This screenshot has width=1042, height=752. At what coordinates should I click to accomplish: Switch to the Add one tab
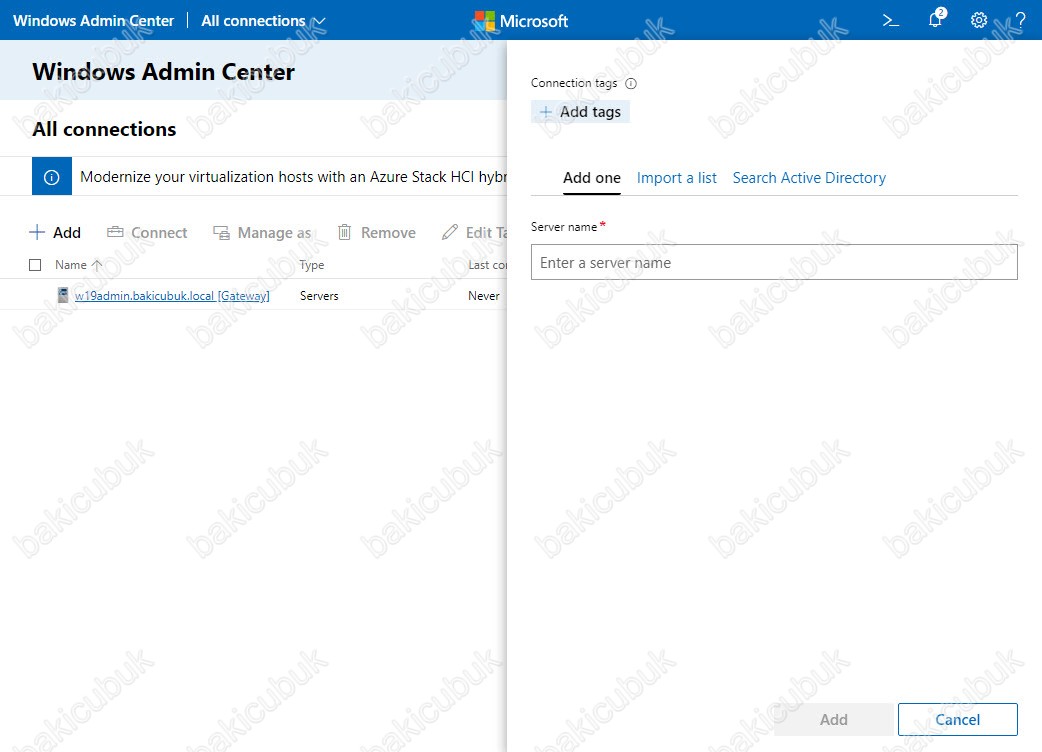coord(591,178)
